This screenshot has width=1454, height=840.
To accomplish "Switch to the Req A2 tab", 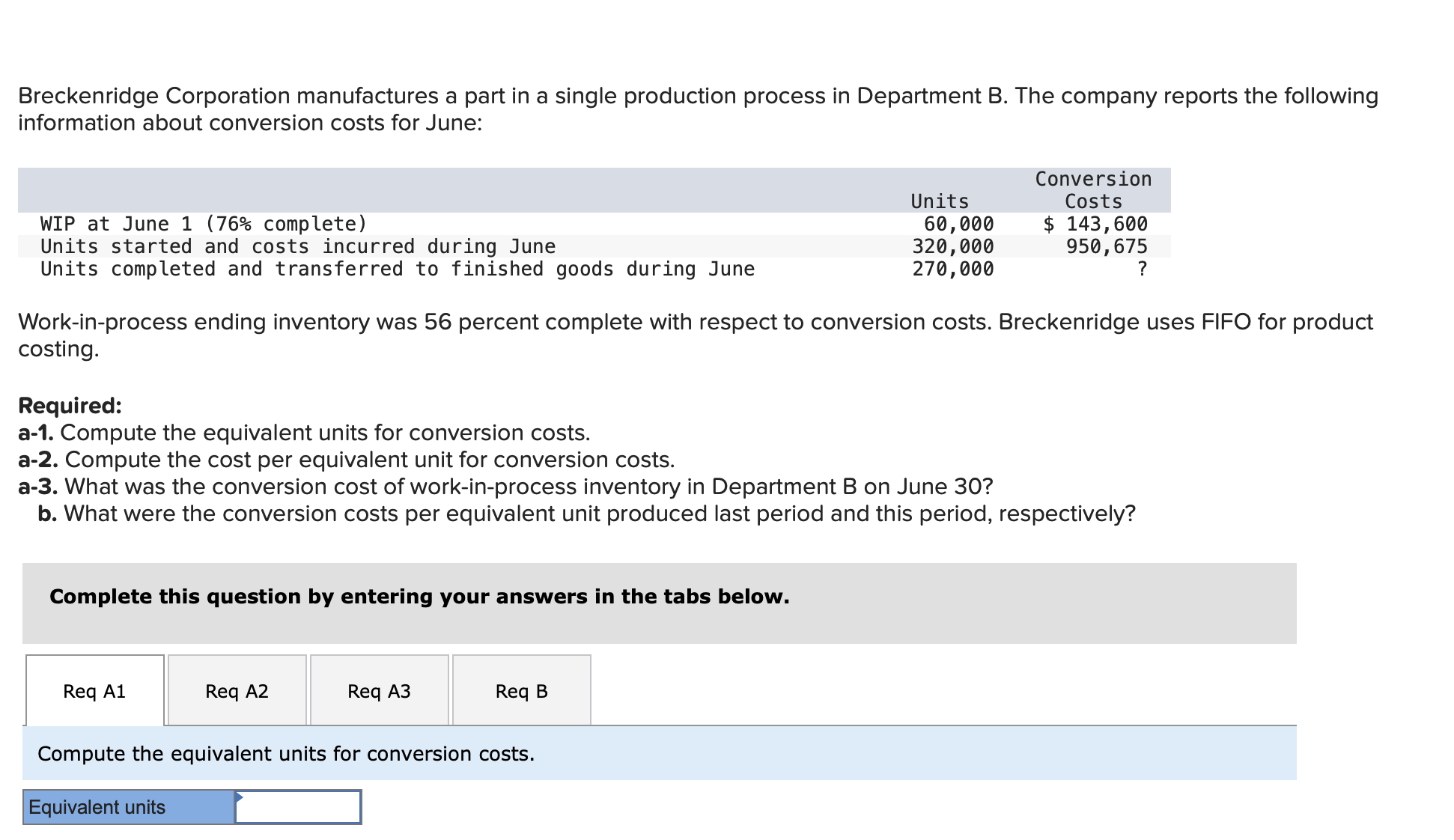I will (237, 691).
